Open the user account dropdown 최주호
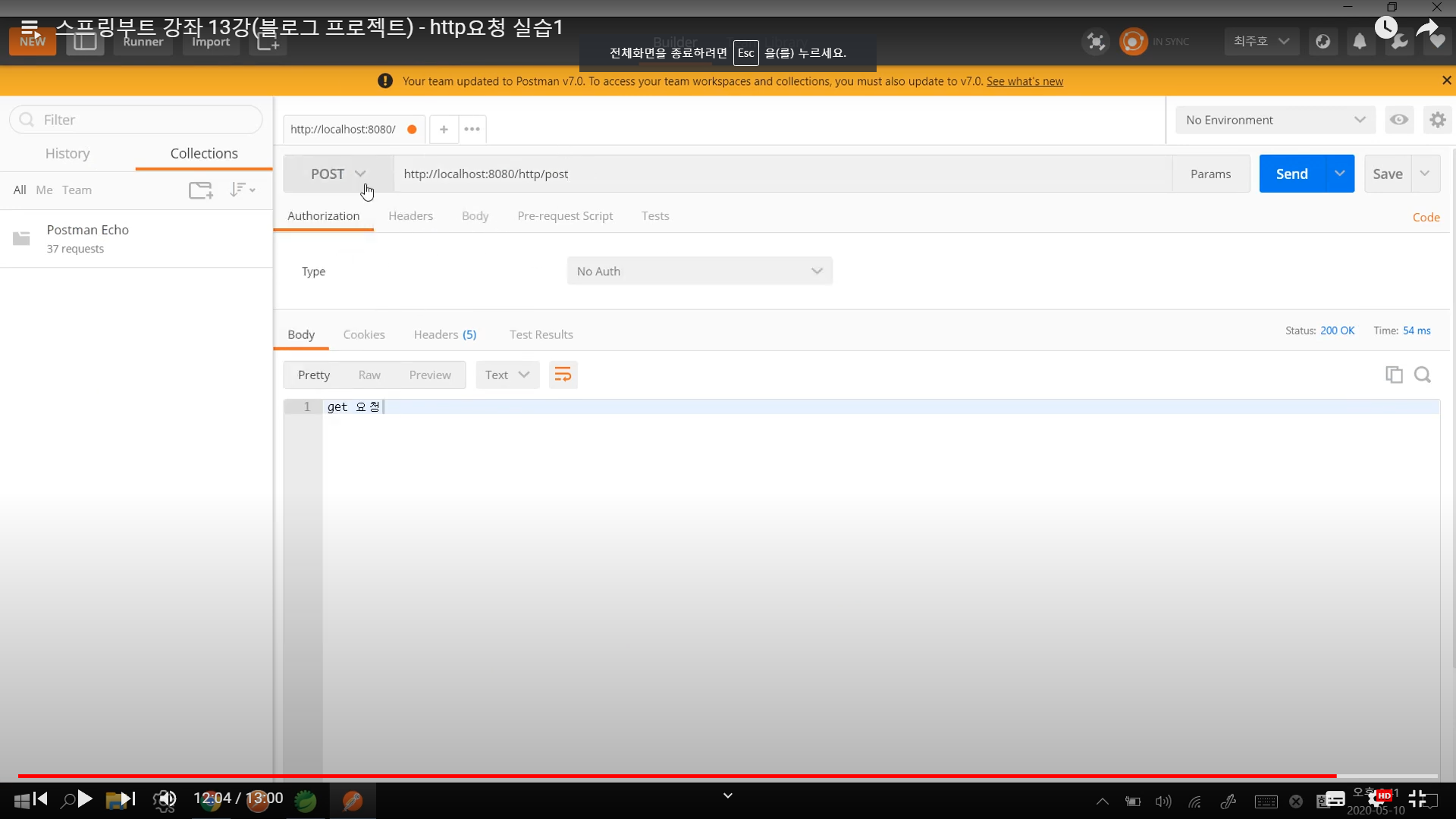1456x819 pixels. coord(1261,41)
